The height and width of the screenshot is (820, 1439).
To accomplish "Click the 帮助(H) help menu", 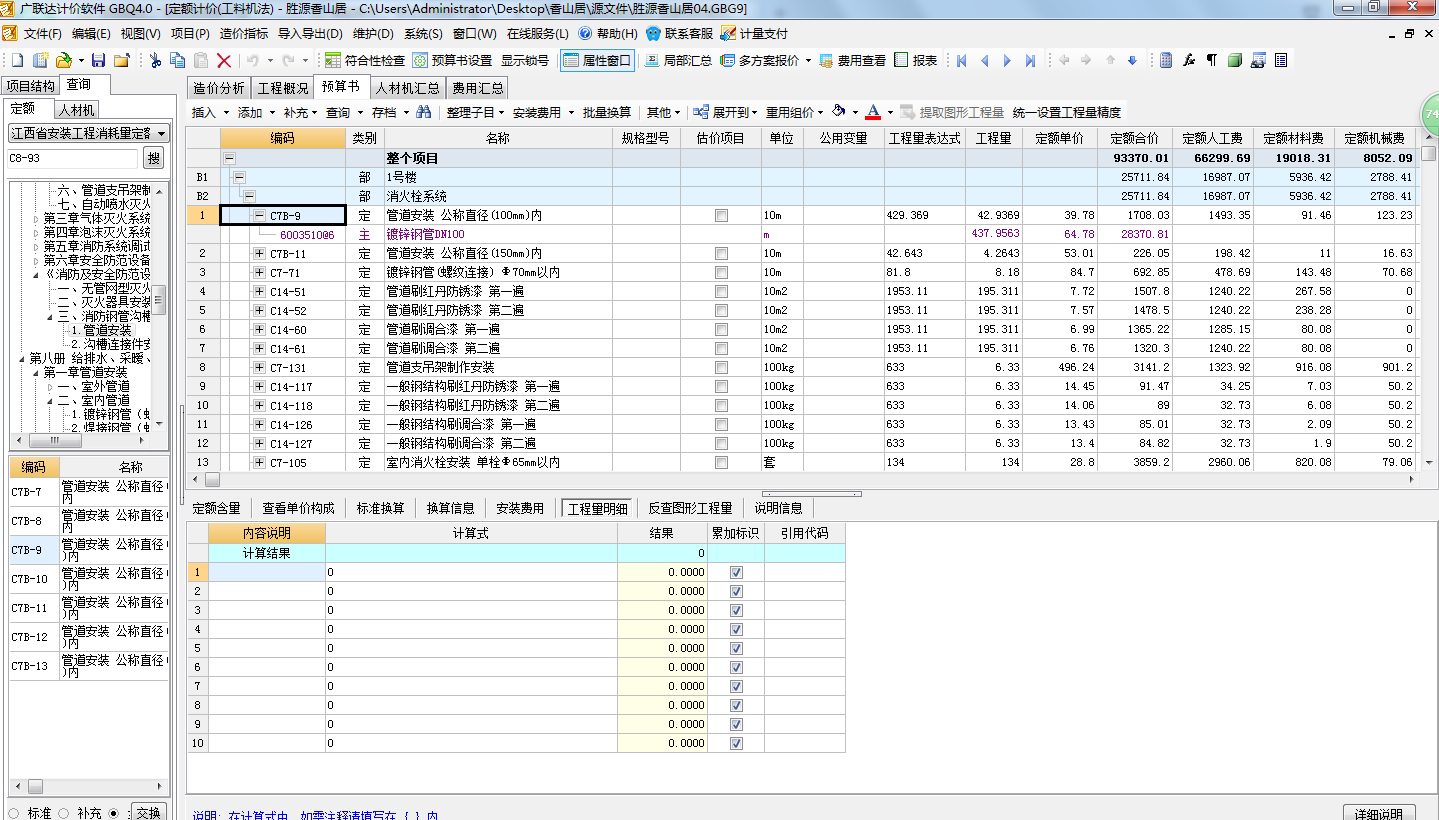I will tap(608, 33).
